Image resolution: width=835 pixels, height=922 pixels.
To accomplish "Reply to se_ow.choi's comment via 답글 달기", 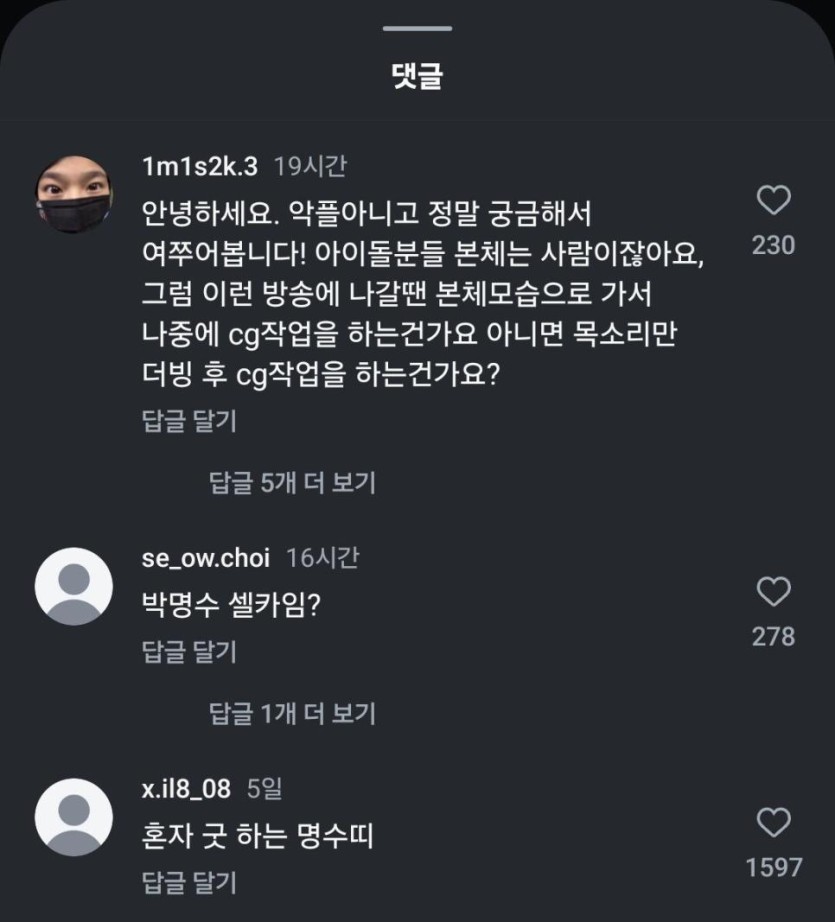I will (190, 652).
